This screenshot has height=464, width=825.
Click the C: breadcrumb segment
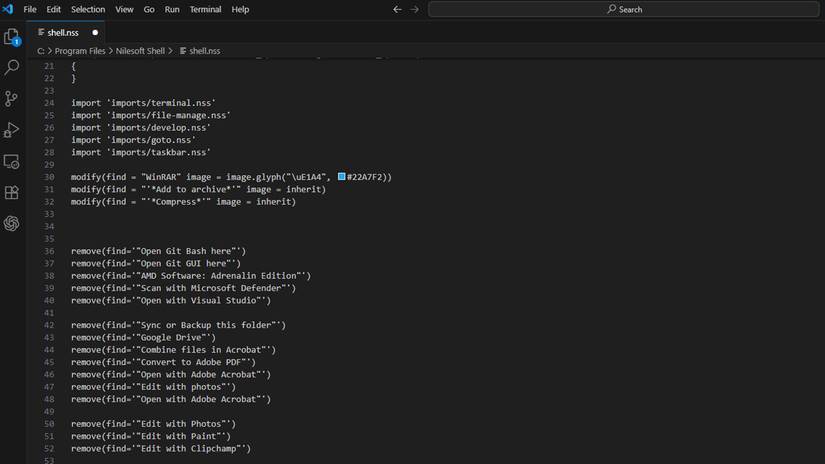tap(41, 51)
